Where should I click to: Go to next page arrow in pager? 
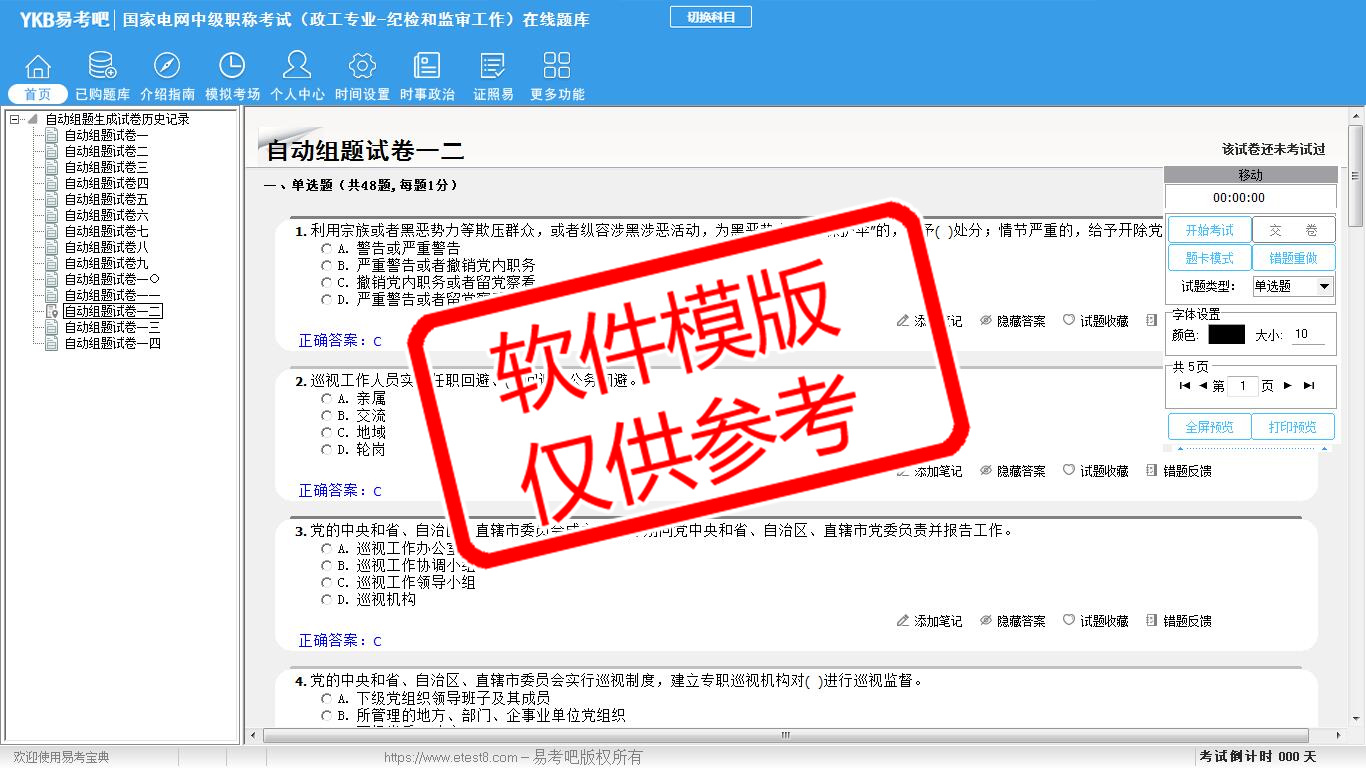point(1288,386)
